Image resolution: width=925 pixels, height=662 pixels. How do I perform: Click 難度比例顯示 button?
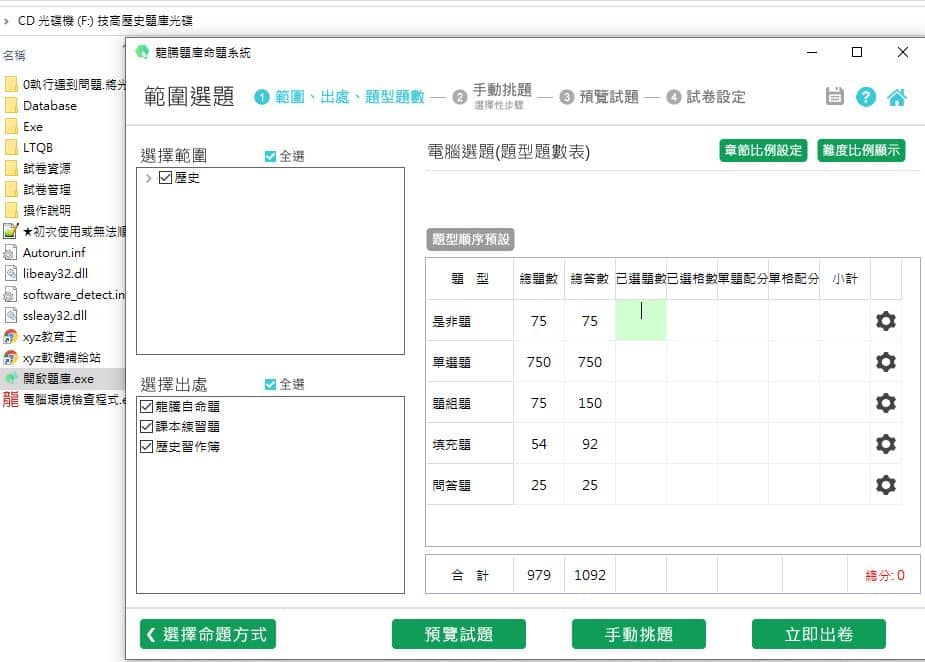click(x=861, y=150)
